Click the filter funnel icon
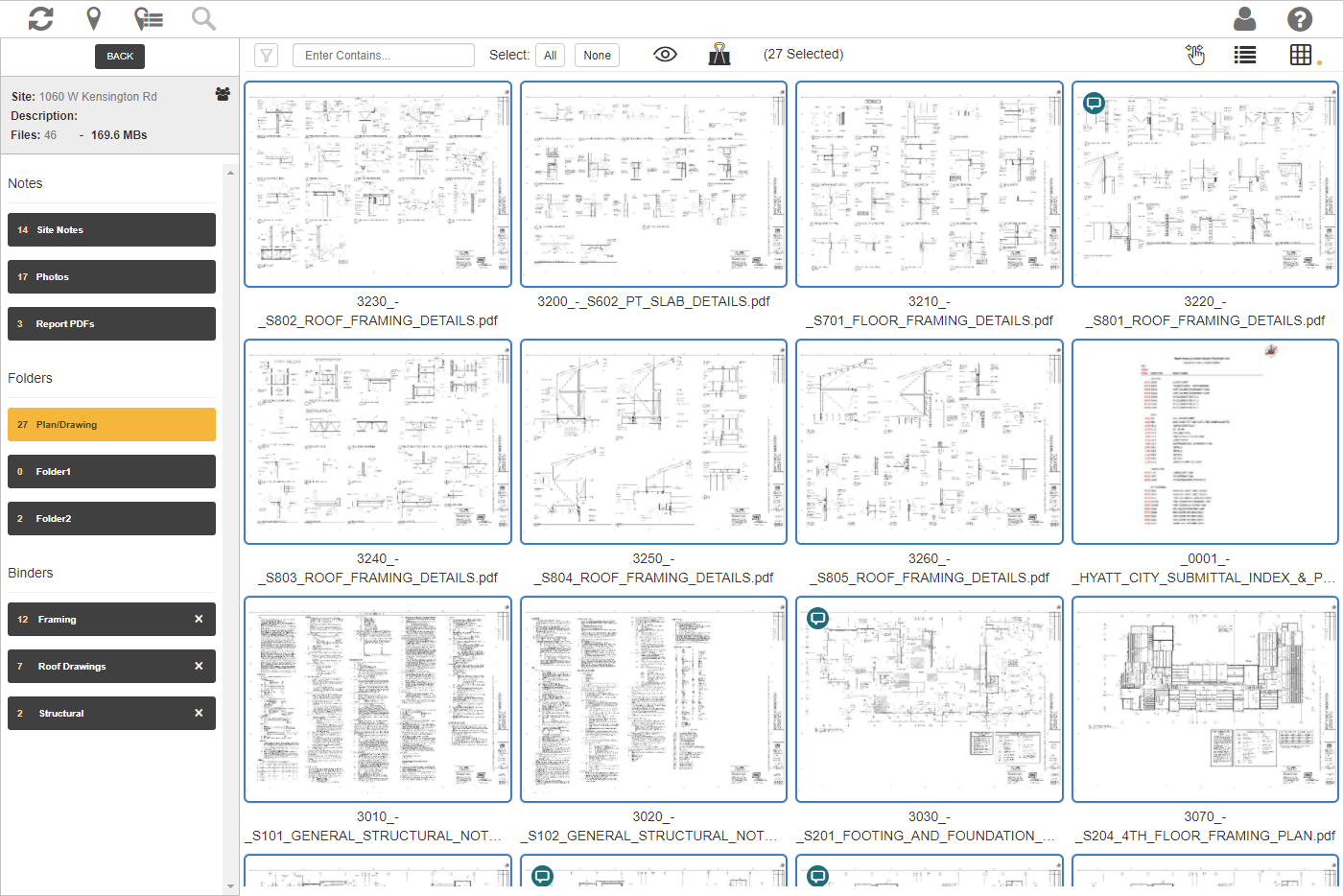The image size is (1343, 896). pyautogui.click(x=267, y=56)
